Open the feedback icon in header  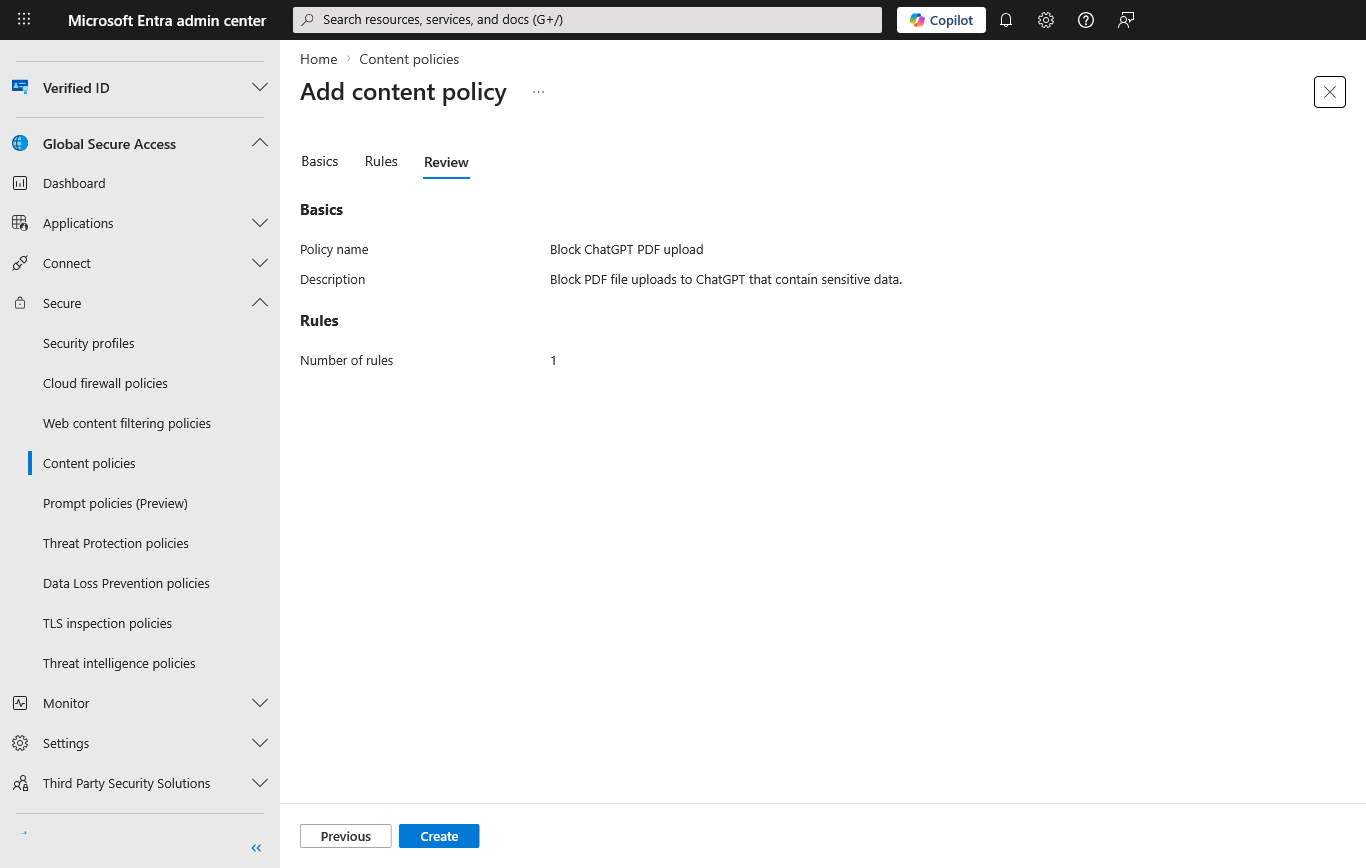click(1126, 20)
